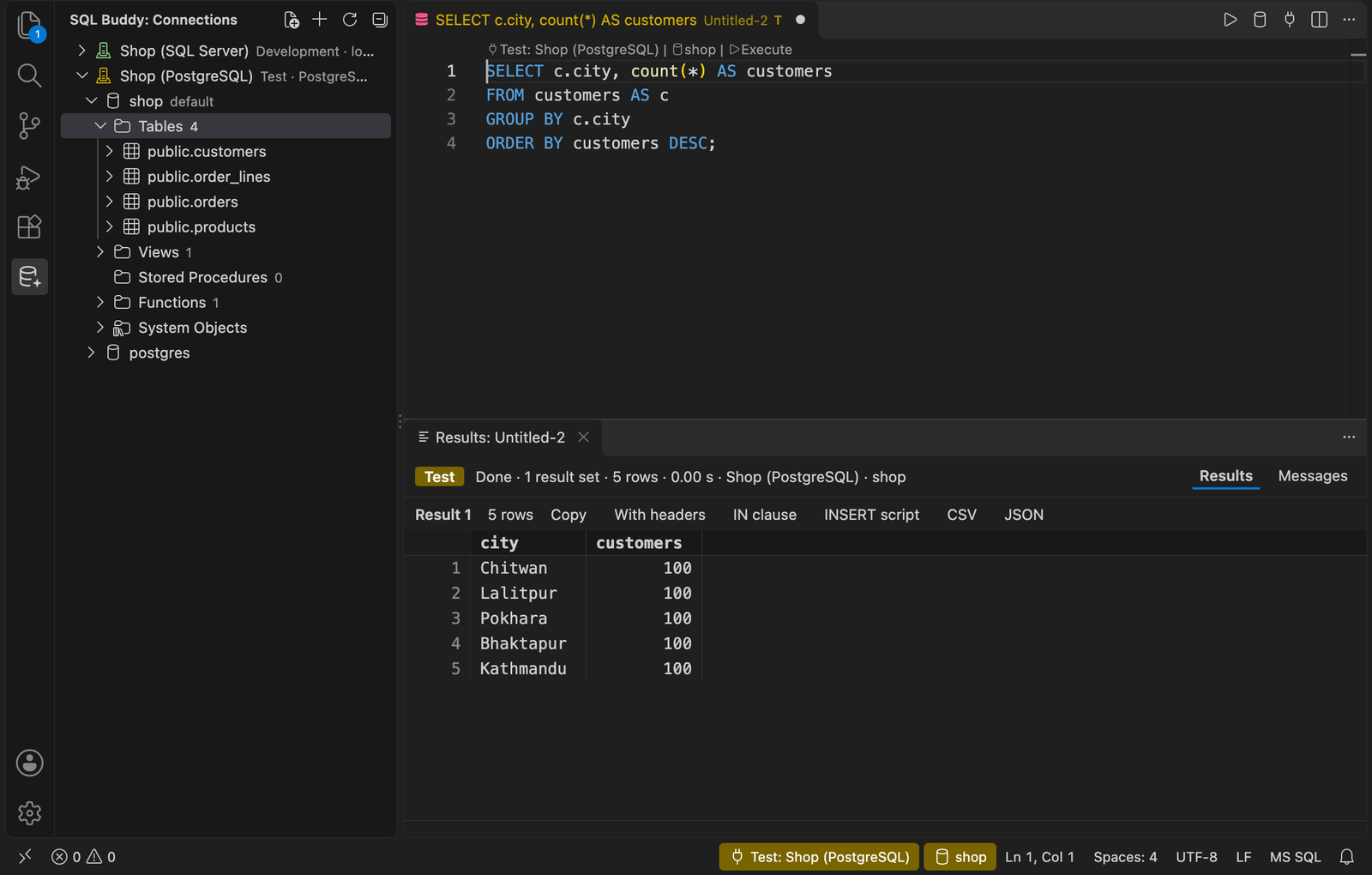Split the editor with the split icon
The height and width of the screenshot is (875, 1372).
point(1320,19)
